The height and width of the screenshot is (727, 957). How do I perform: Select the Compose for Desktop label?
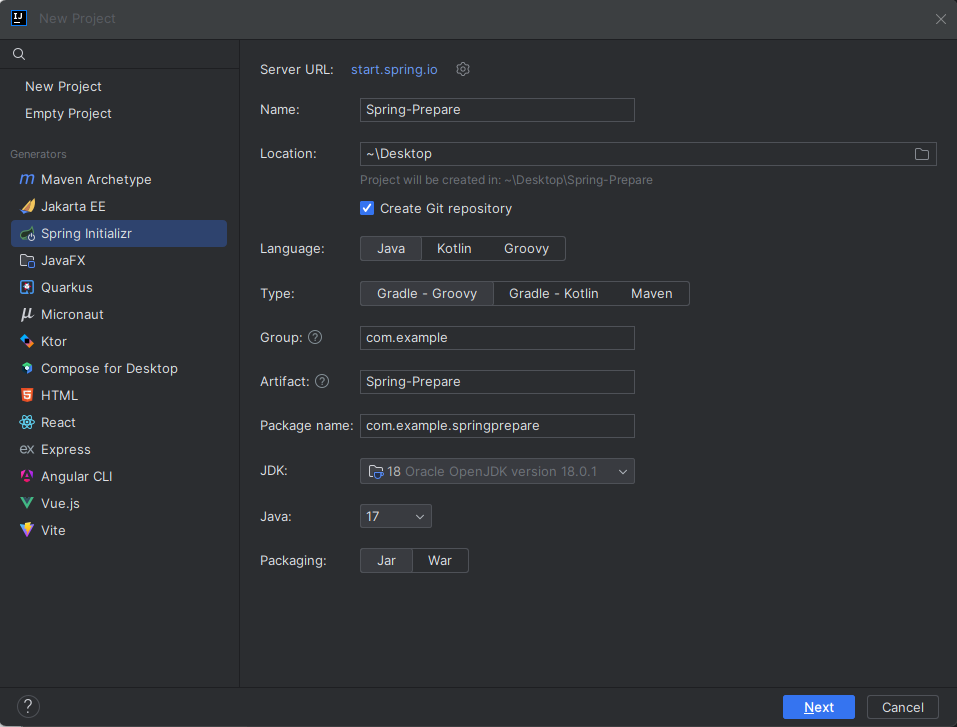point(109,368)
